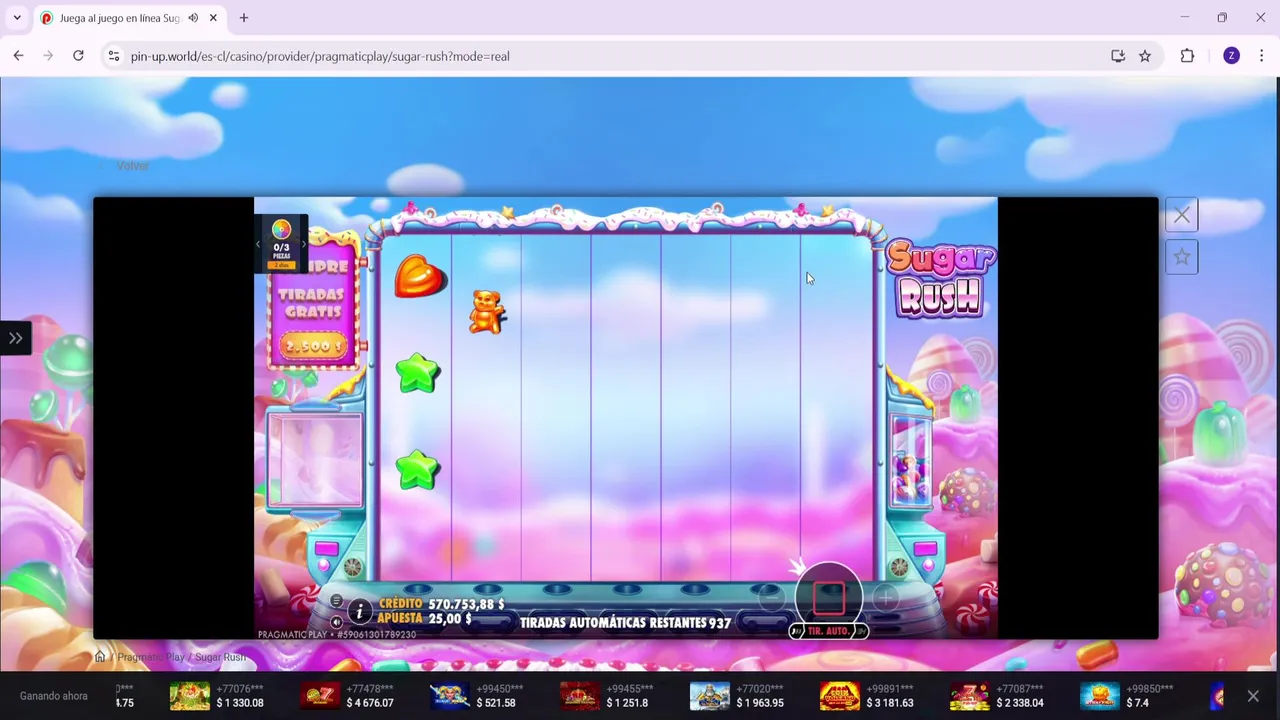Click the browser address bar URL
This screenshot has height=720, width=1280.
pyautogui.click(x=320, y=56)
